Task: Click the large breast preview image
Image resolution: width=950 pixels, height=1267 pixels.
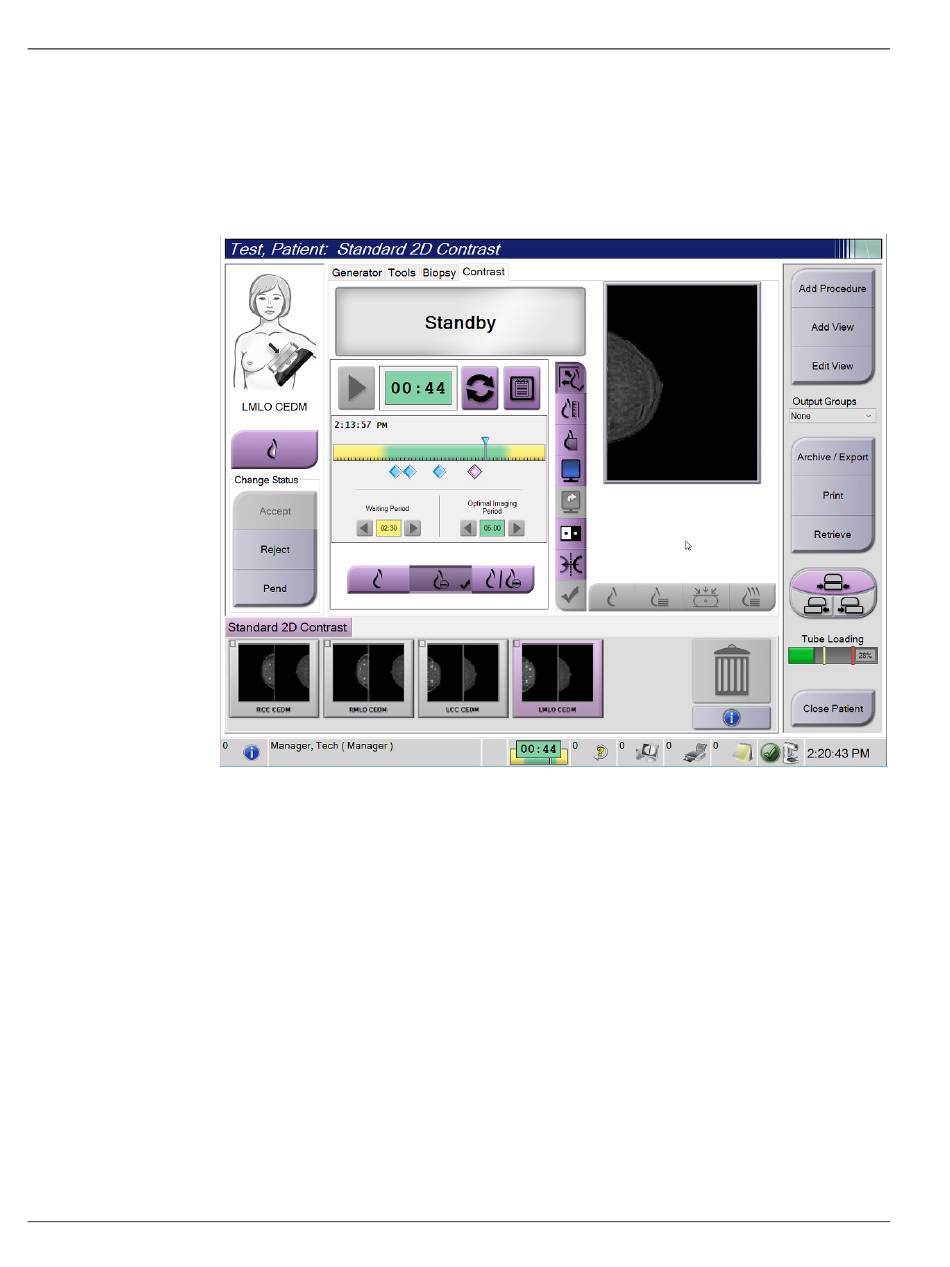Action: click(681, 383)
